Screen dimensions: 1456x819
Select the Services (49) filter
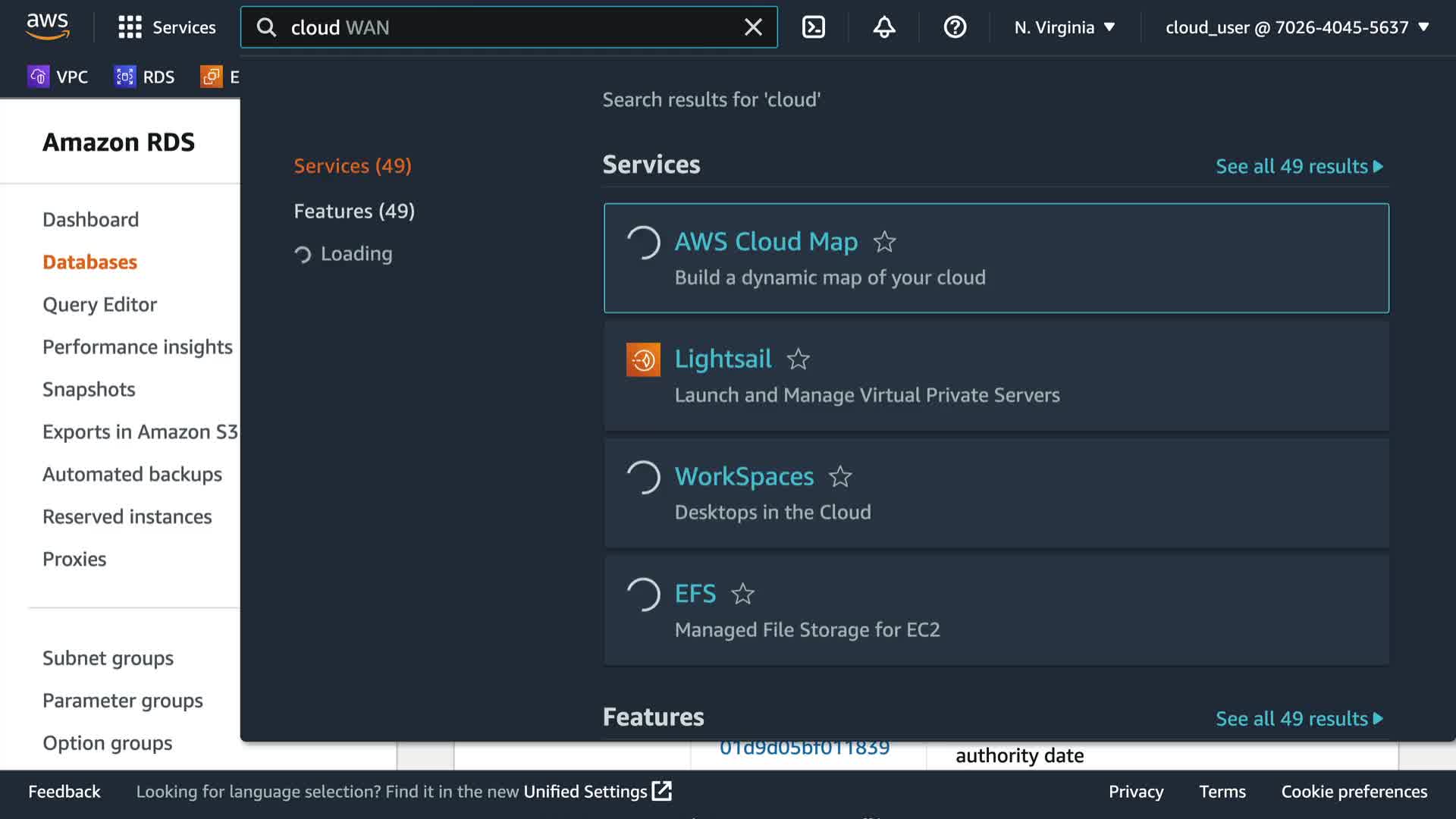click(x=353, y=166)
